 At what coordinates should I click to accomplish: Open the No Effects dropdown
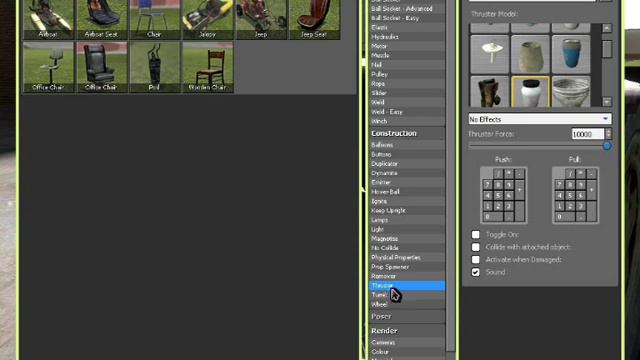click(x=540, y=119)
